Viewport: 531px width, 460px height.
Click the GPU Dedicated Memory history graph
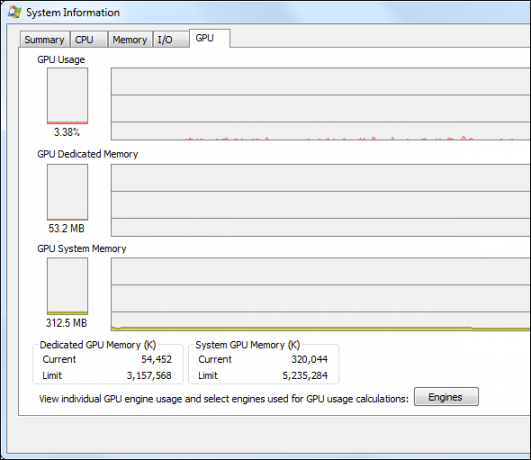point(321,201)
